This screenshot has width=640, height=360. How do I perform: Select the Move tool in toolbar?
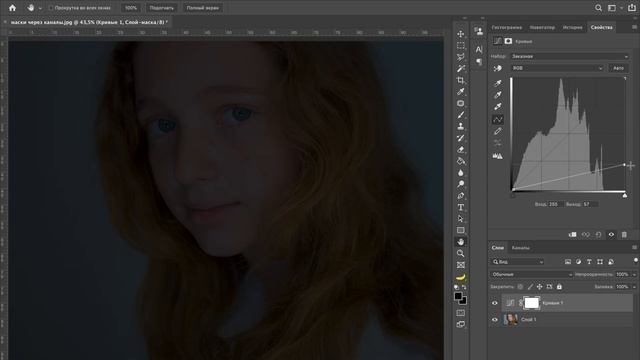[x=460, y=34]
